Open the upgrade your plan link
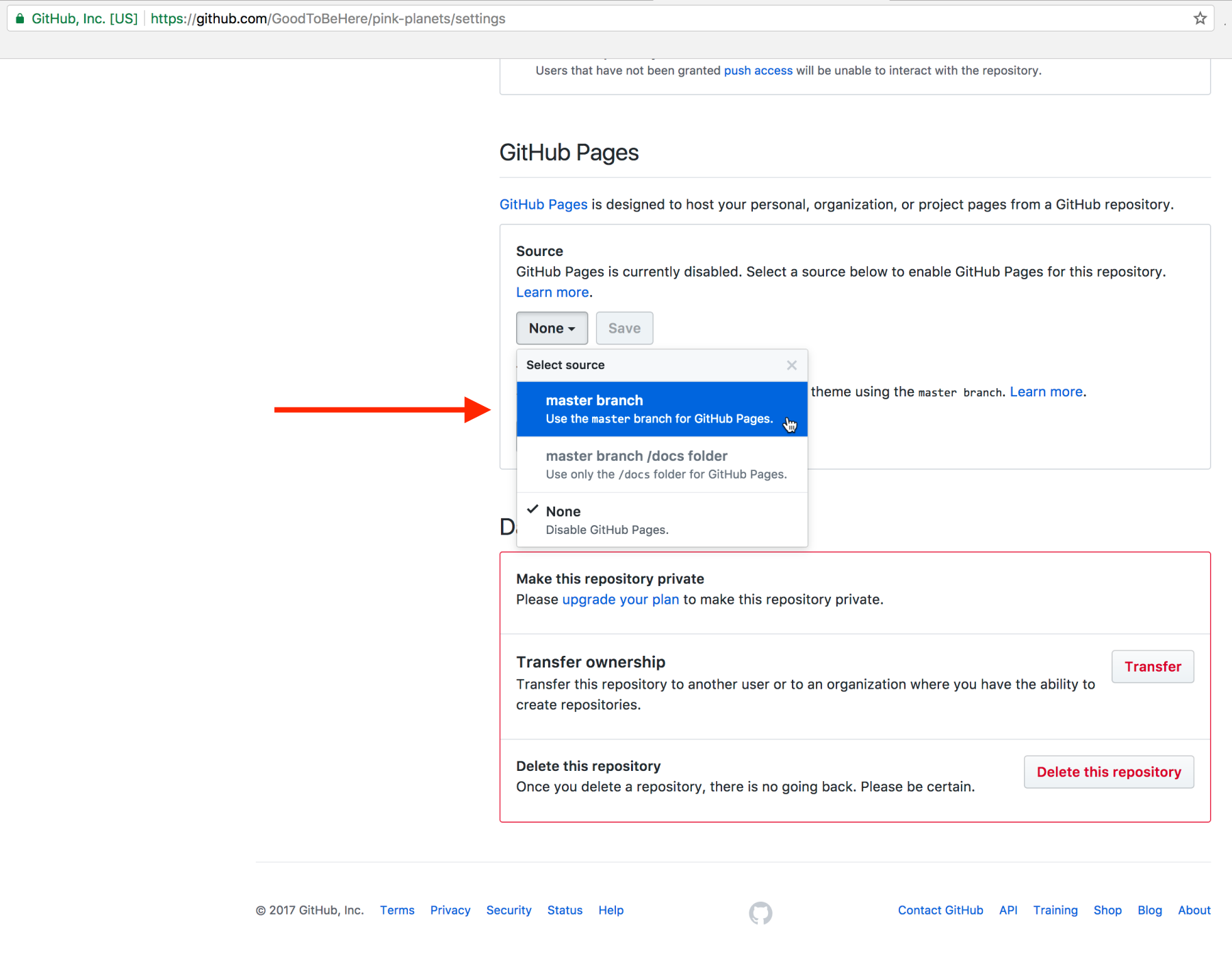Image resolution: width=1232 pixels, height=966 pixels. click(620, 600)
